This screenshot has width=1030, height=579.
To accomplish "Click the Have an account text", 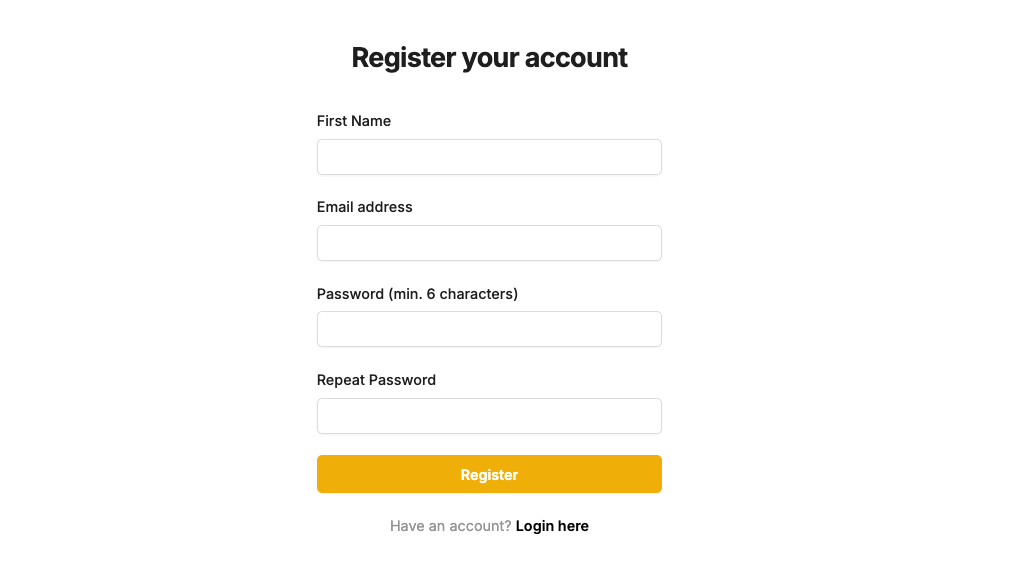I will tap(449, 525).
